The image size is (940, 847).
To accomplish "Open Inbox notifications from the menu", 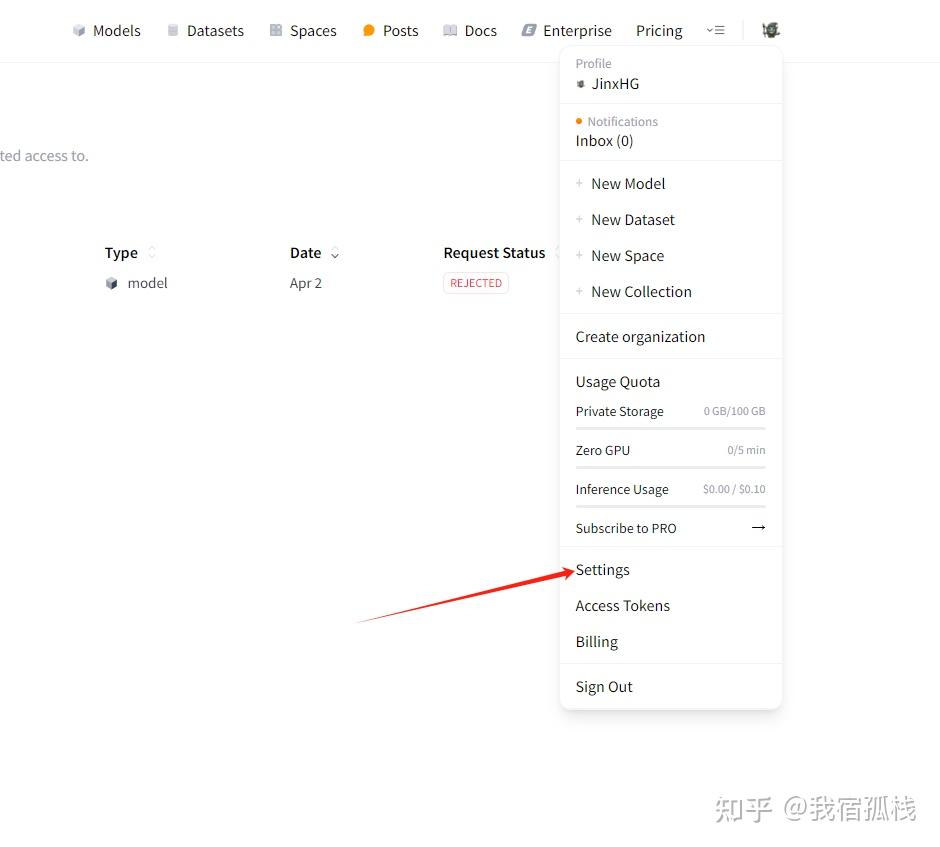I will pos(603,141).
